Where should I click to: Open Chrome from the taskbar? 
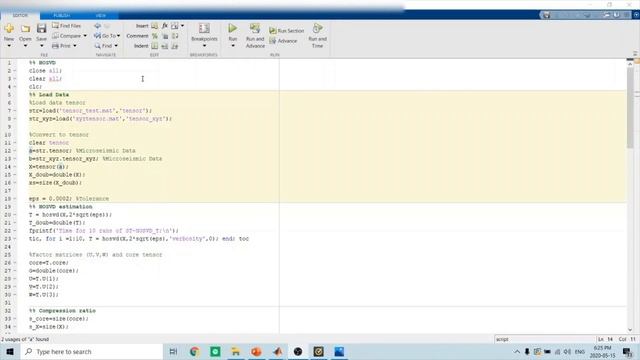194,351
